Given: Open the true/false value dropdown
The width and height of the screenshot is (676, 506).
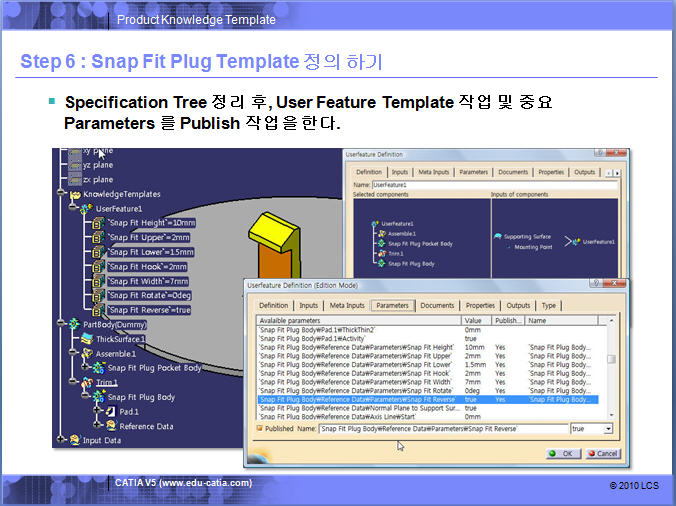Looking at the screenshot, I should [x=608, y=428].
